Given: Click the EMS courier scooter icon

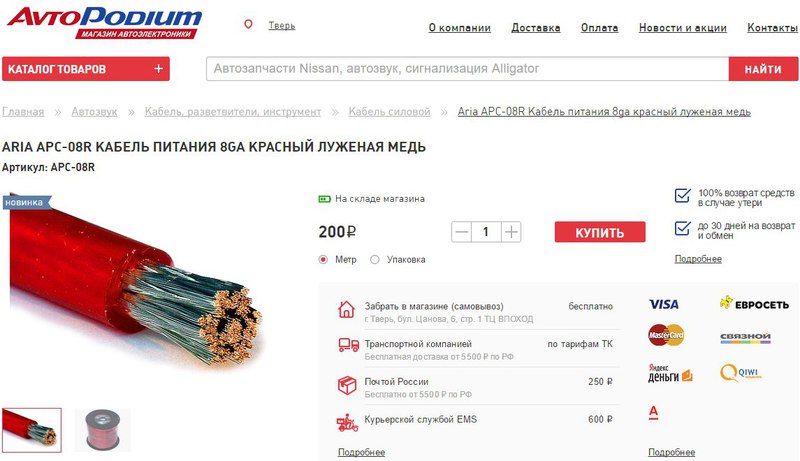Looking at the screenshot, I should coord(347,423).
